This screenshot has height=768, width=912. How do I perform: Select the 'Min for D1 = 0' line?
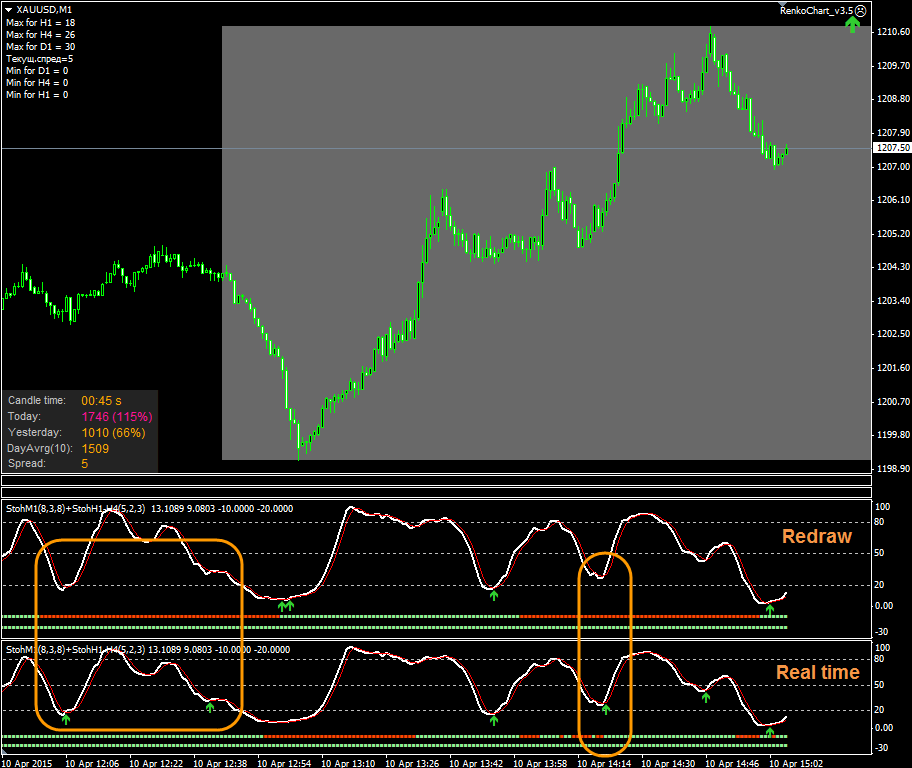[x=37, y=71]
